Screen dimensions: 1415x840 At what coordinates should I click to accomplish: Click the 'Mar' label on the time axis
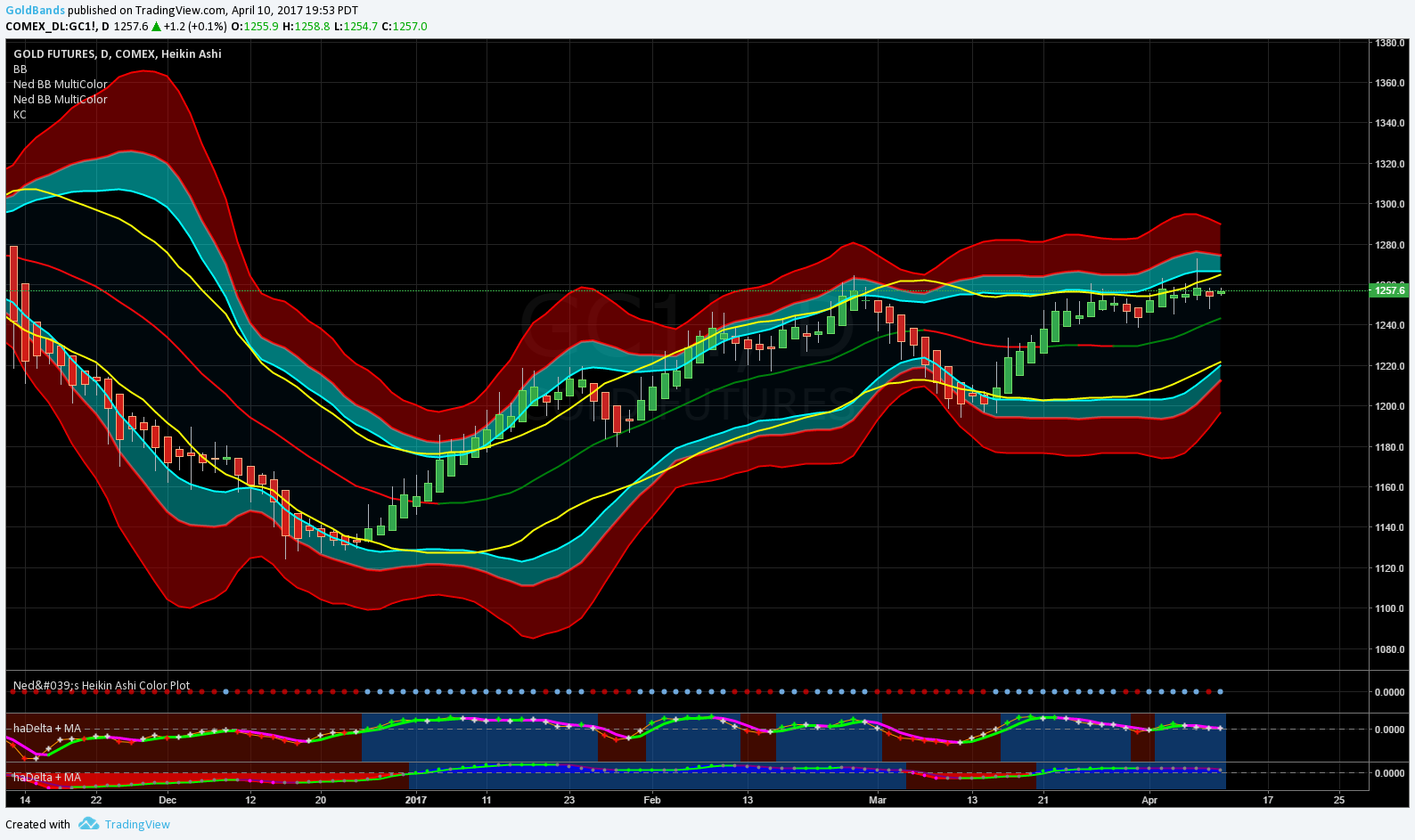click(x=878, y=800)
